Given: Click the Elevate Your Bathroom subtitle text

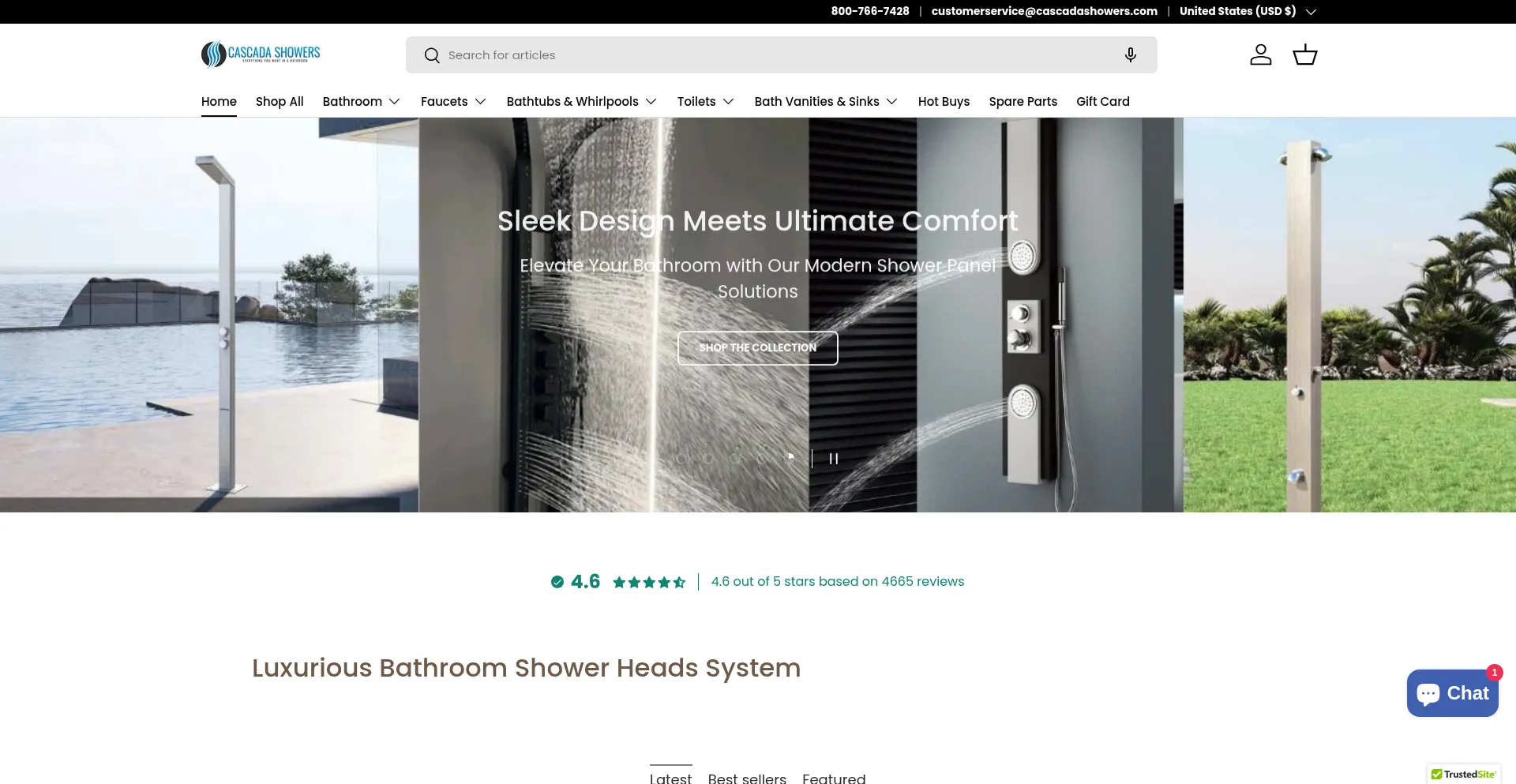Looking at the screenshot, I should point(758,278).
